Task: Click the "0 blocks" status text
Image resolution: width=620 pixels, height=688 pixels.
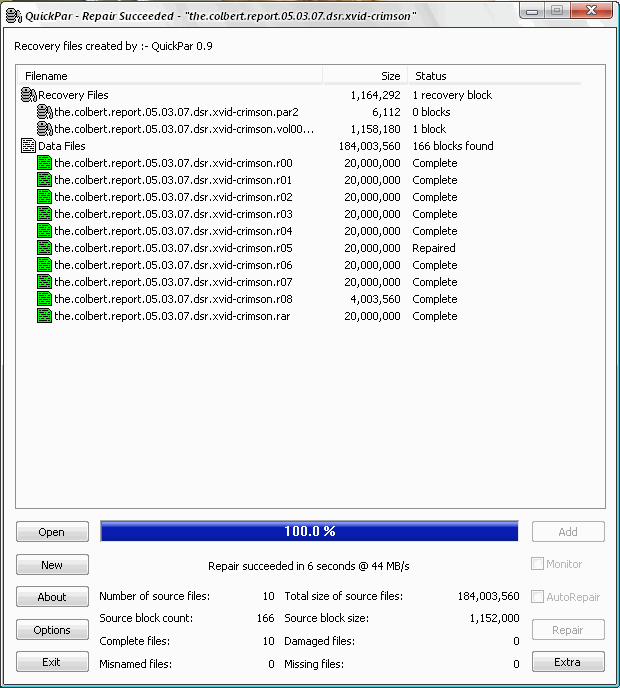Action: (x=431, y=112)
